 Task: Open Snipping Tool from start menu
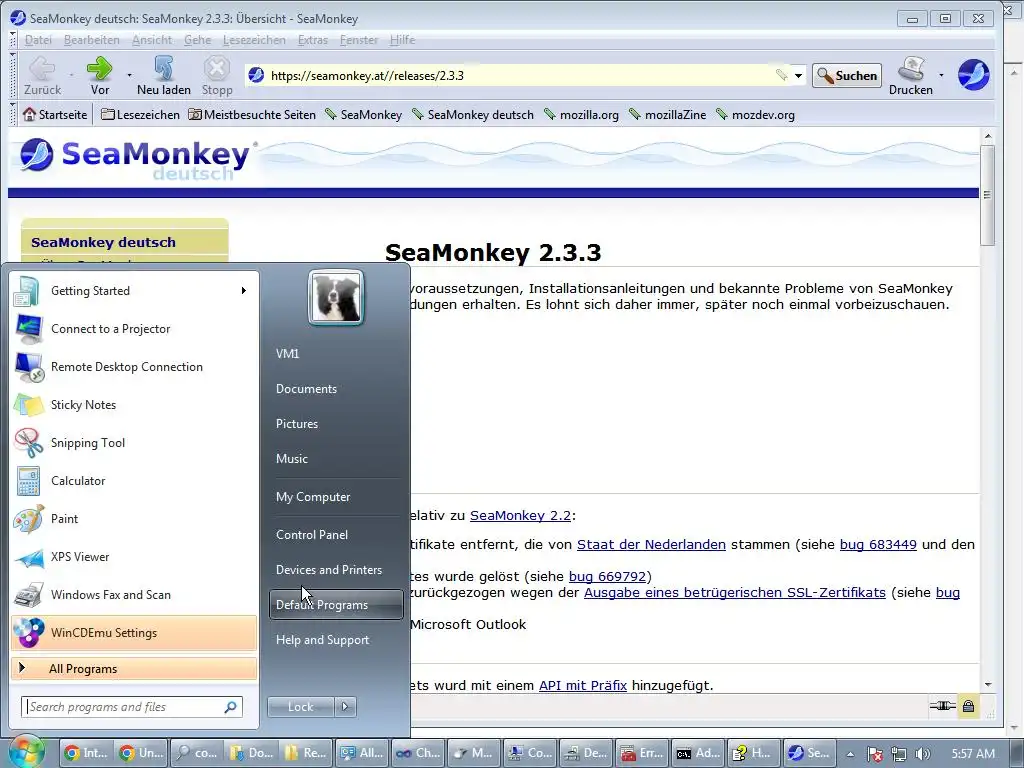coord(134,443)
